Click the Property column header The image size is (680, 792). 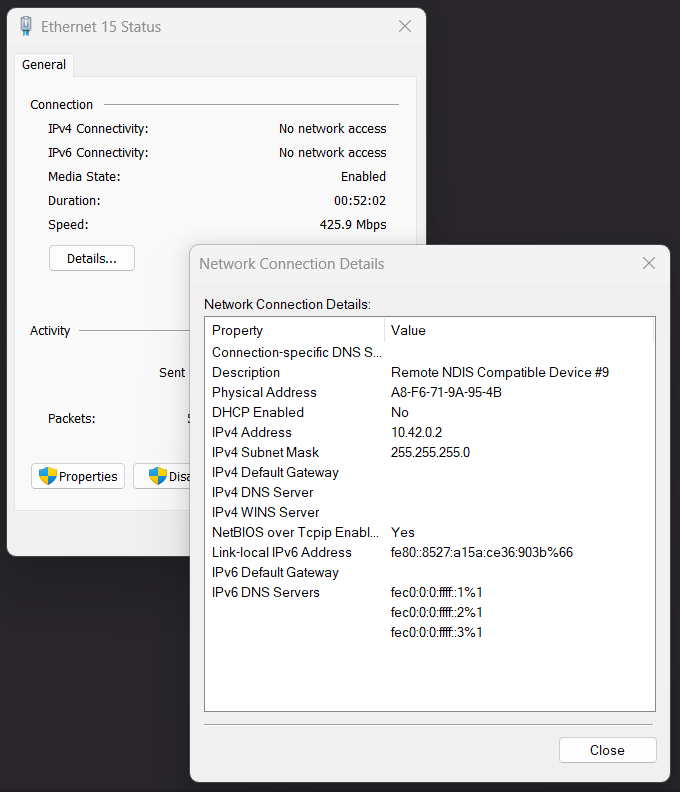coord(238,331)
